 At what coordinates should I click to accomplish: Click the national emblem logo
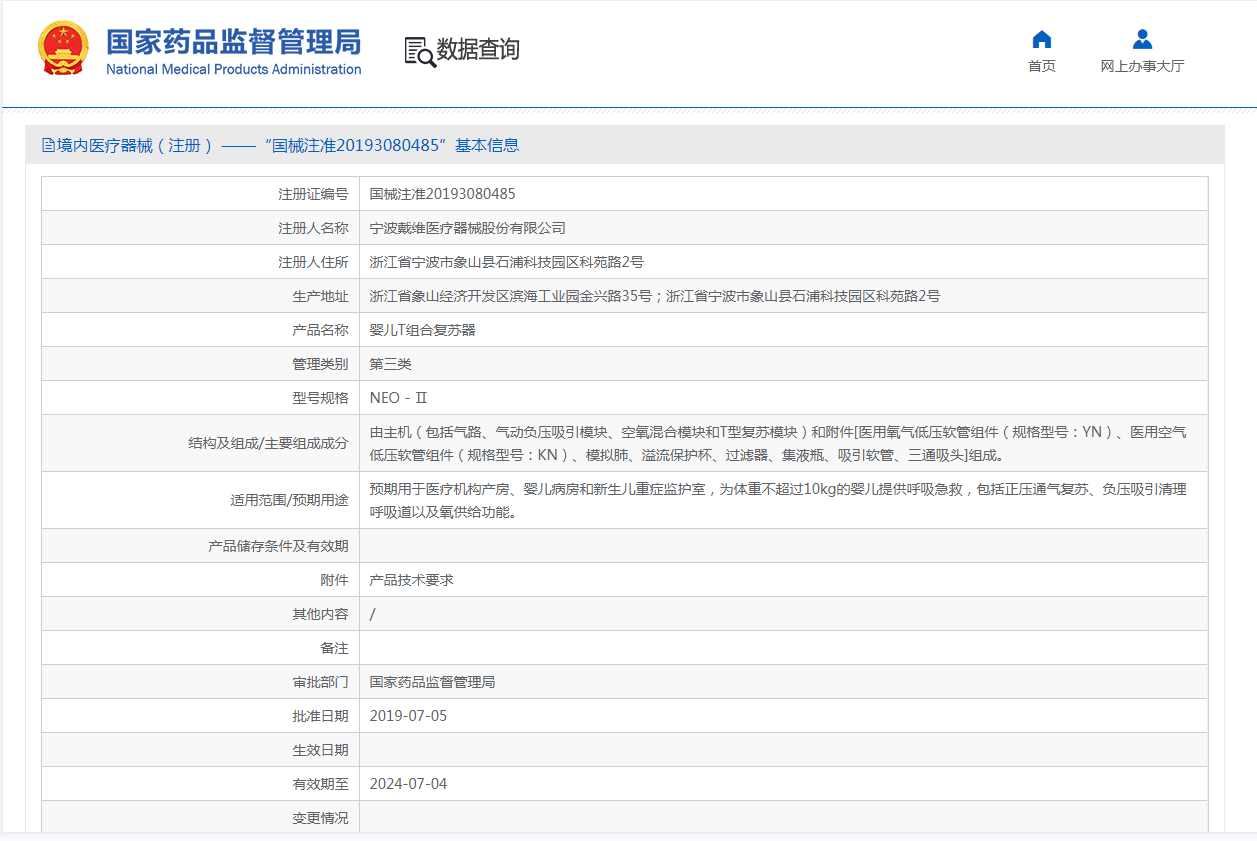point(63,48)
